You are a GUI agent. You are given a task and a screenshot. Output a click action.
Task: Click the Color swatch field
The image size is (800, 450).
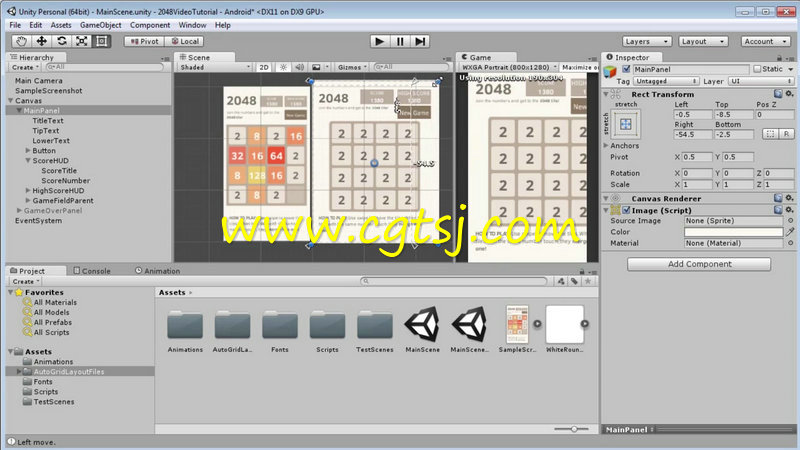[x=733, y=232]
